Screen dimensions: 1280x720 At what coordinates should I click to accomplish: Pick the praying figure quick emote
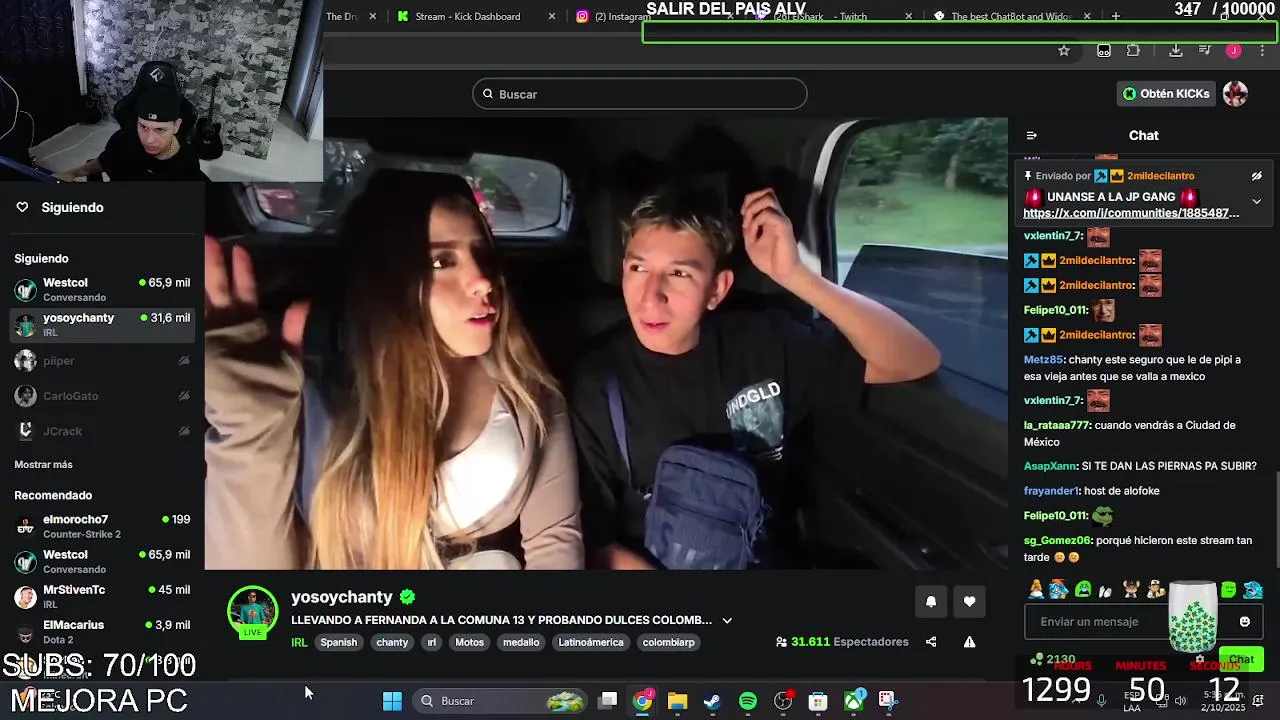1036,590
